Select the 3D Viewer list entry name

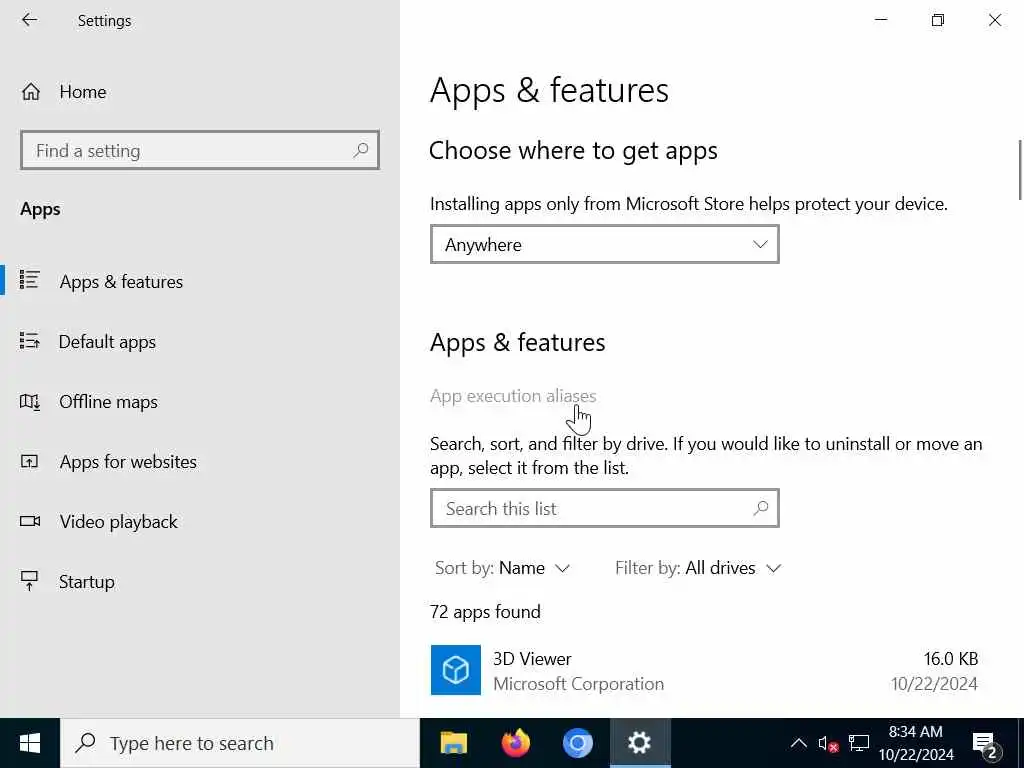(532, 659)
